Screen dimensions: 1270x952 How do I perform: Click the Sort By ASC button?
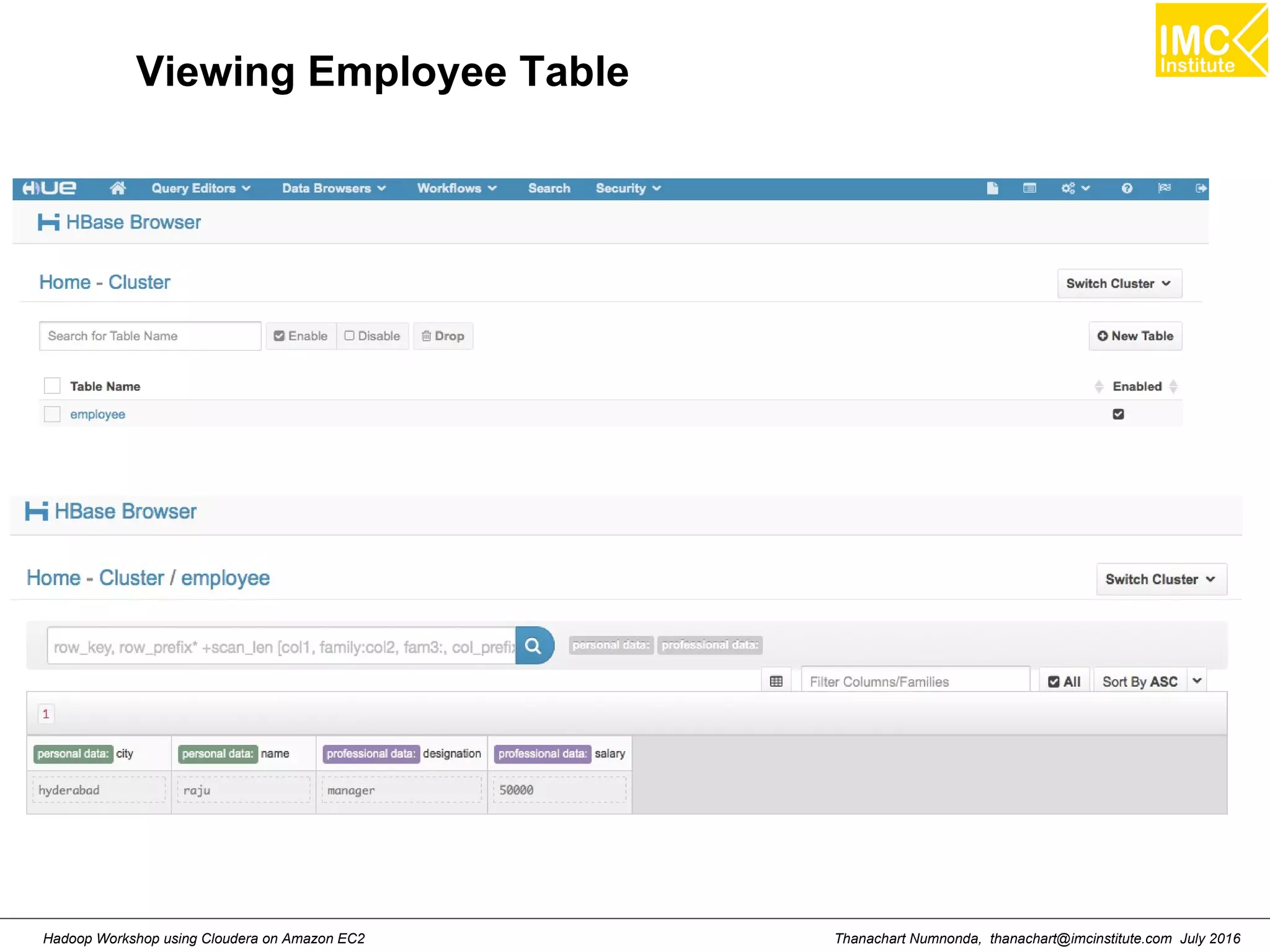[x=1140, y=681]
